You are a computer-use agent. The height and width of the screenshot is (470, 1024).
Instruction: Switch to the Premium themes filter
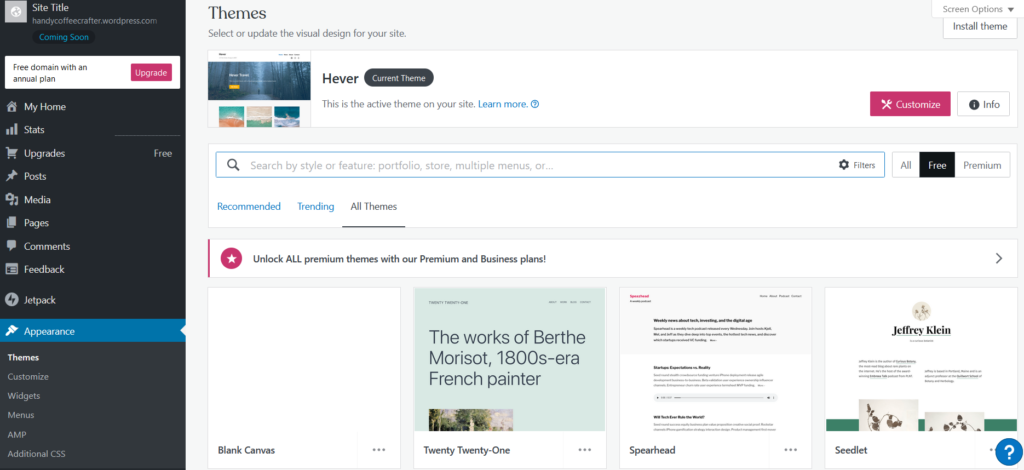click(982, 165)
